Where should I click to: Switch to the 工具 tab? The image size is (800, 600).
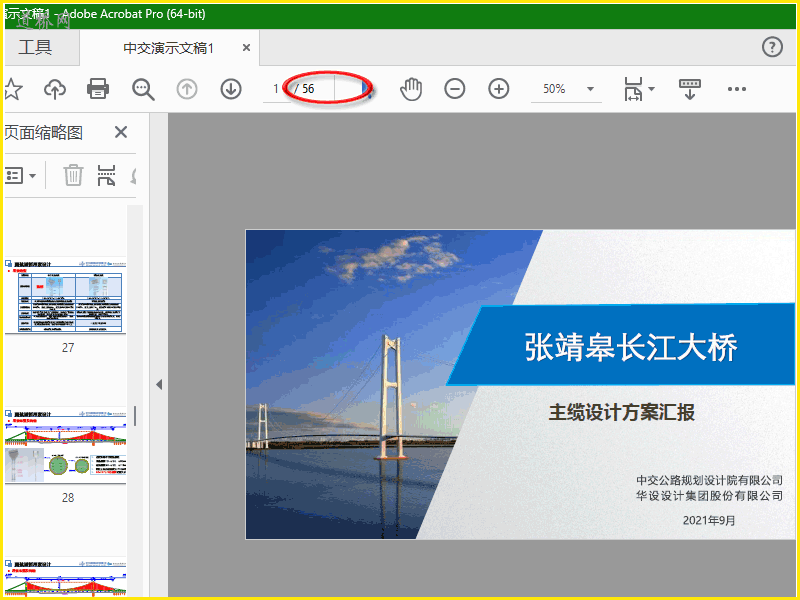pyautogui.click(x=35, y=47)
